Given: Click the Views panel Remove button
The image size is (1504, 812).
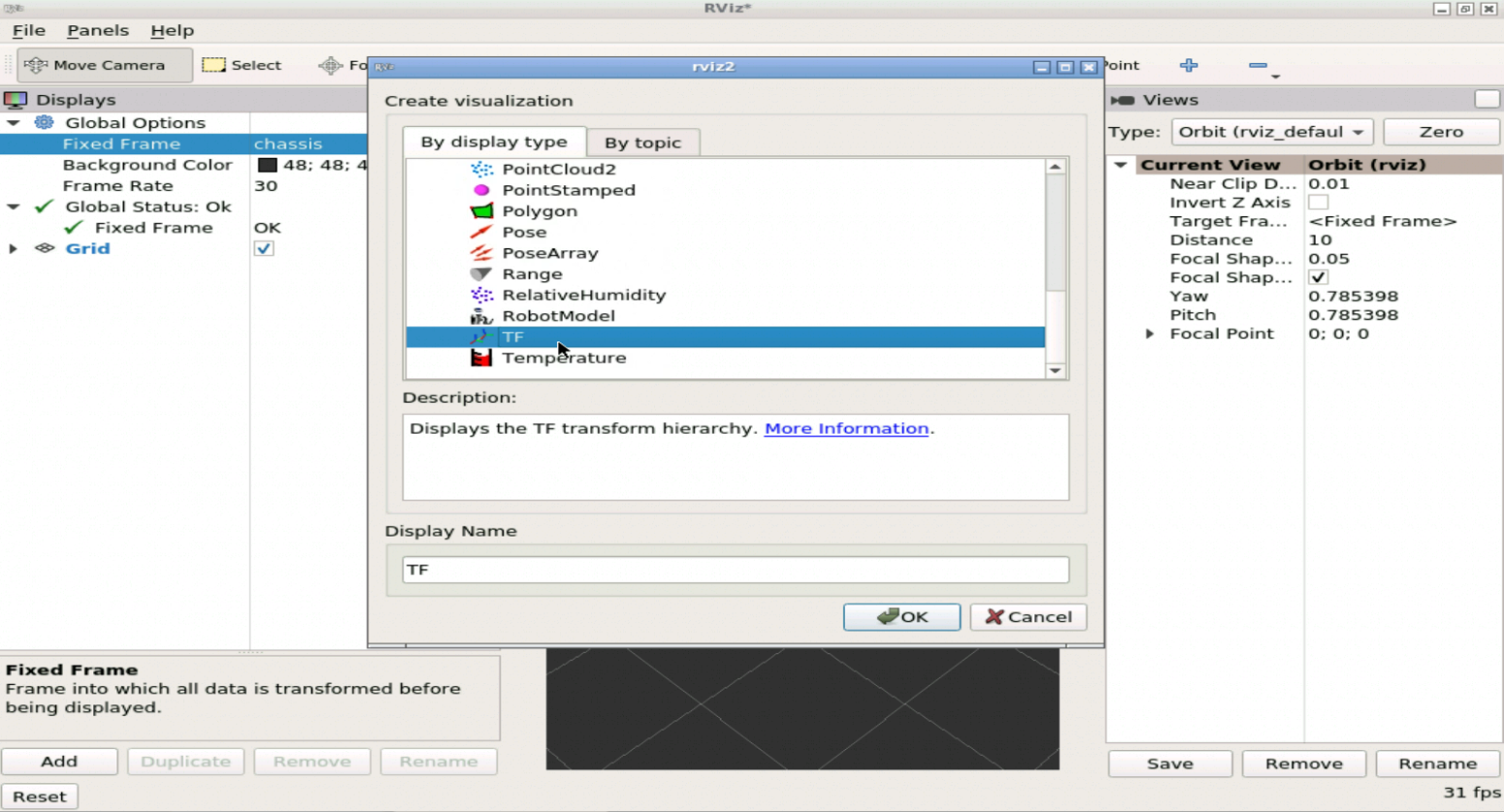Looking at the screenshot, I should pyautogui.click(x=1304, y=763).
